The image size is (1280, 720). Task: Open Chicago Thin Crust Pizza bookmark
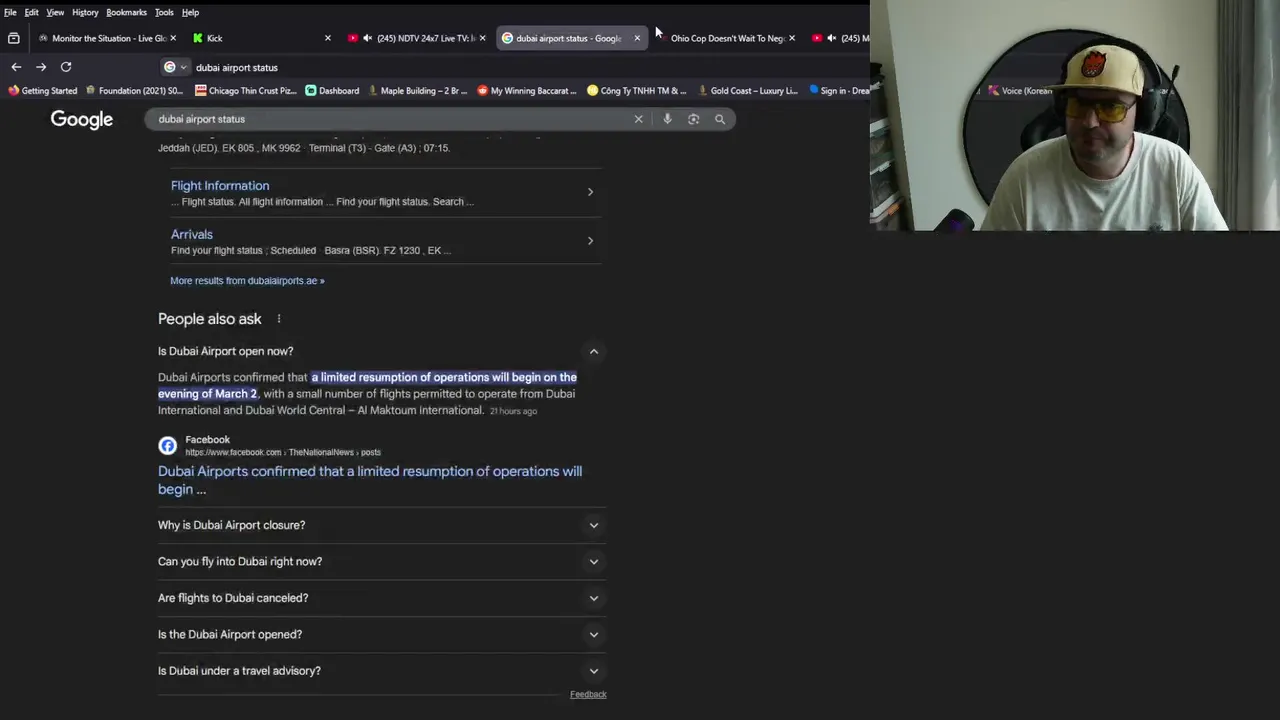pos(245,91)
